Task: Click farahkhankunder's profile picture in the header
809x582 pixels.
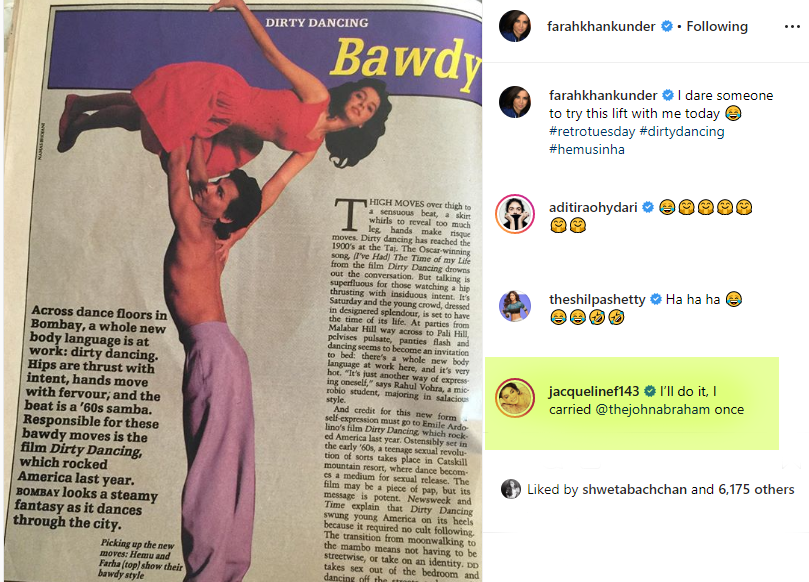Action: click(x=515, y=26)
